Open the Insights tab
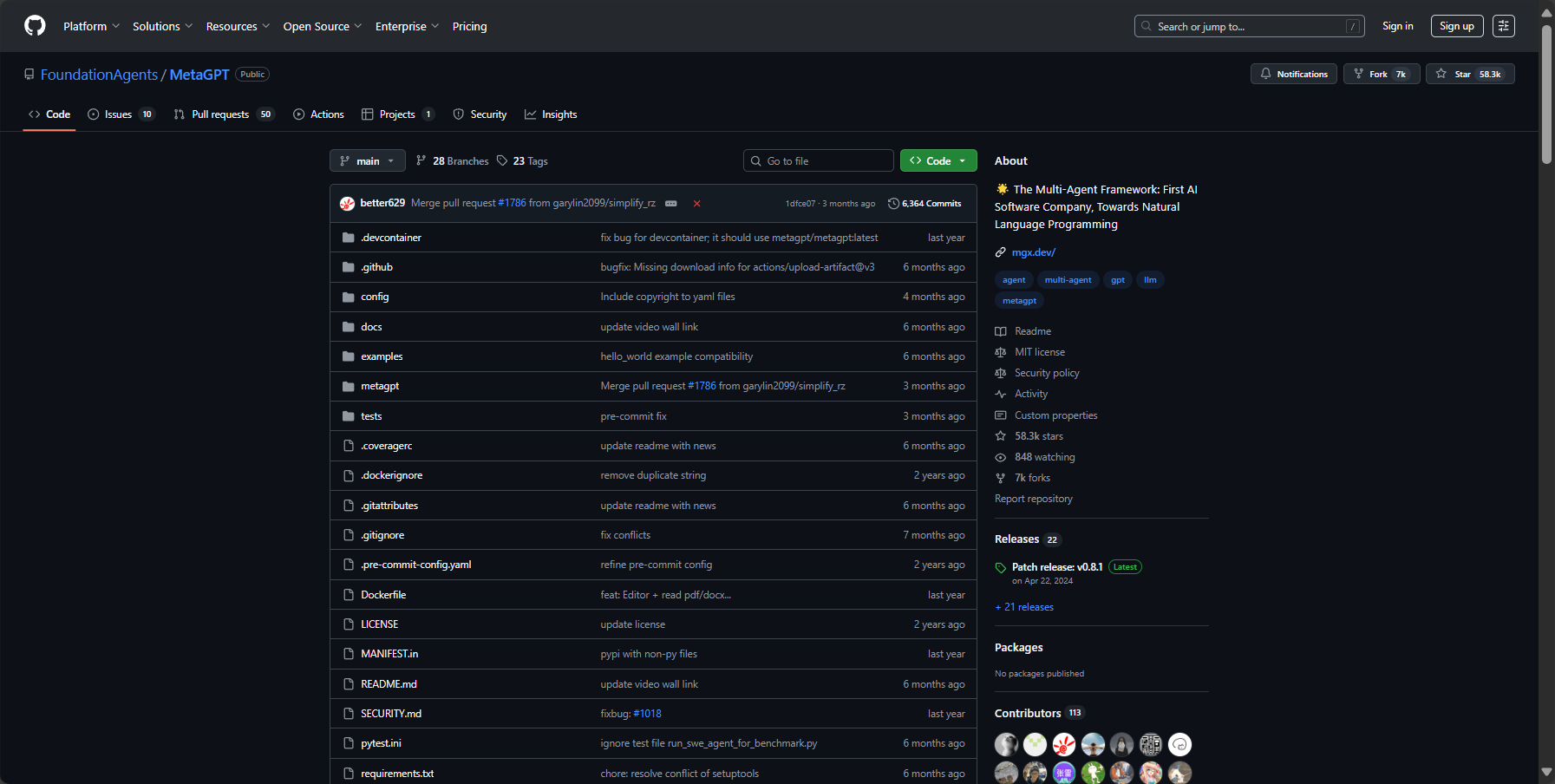 [x=551, y=114]
